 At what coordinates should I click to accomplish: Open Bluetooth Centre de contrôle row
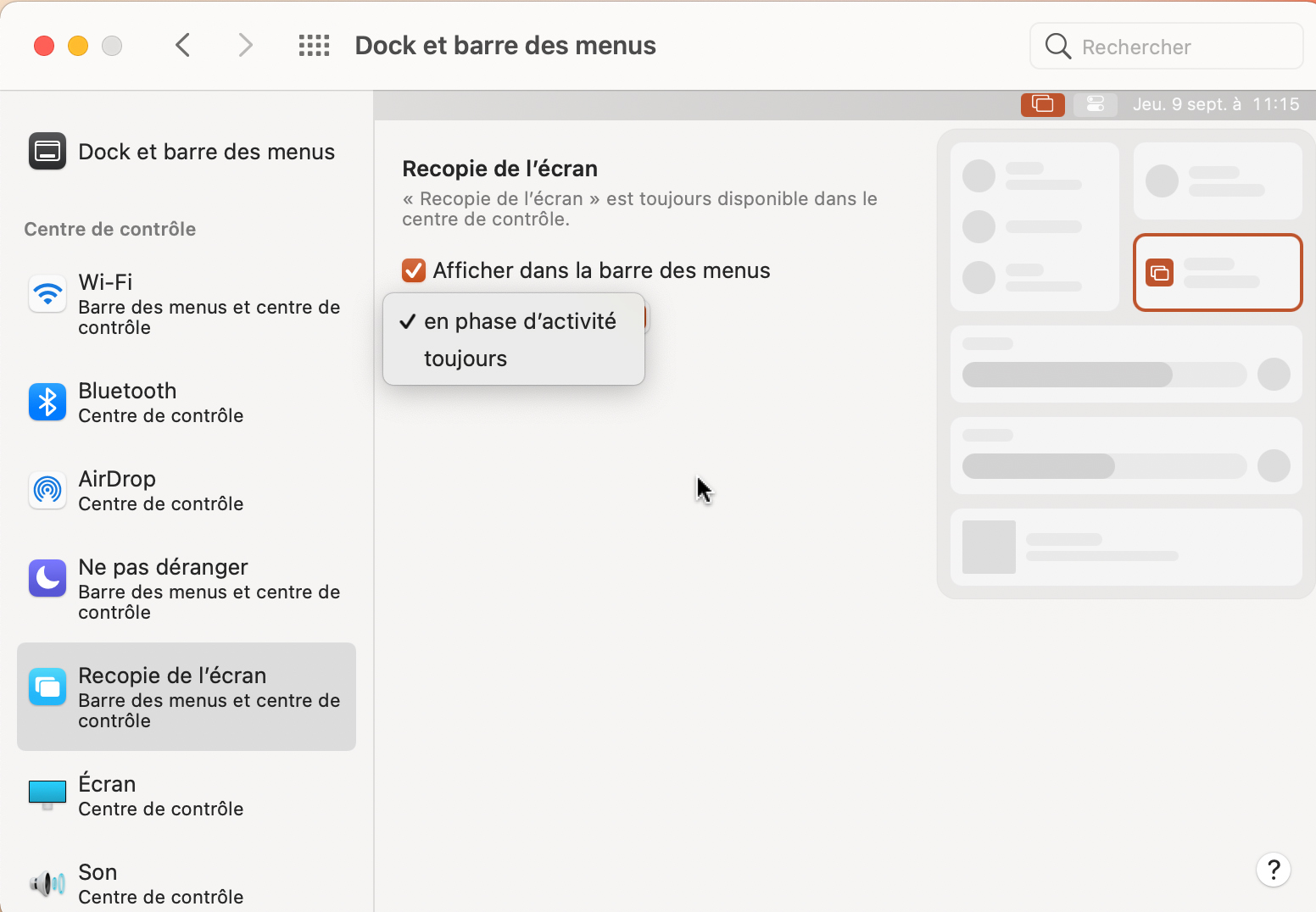point(187,403)
